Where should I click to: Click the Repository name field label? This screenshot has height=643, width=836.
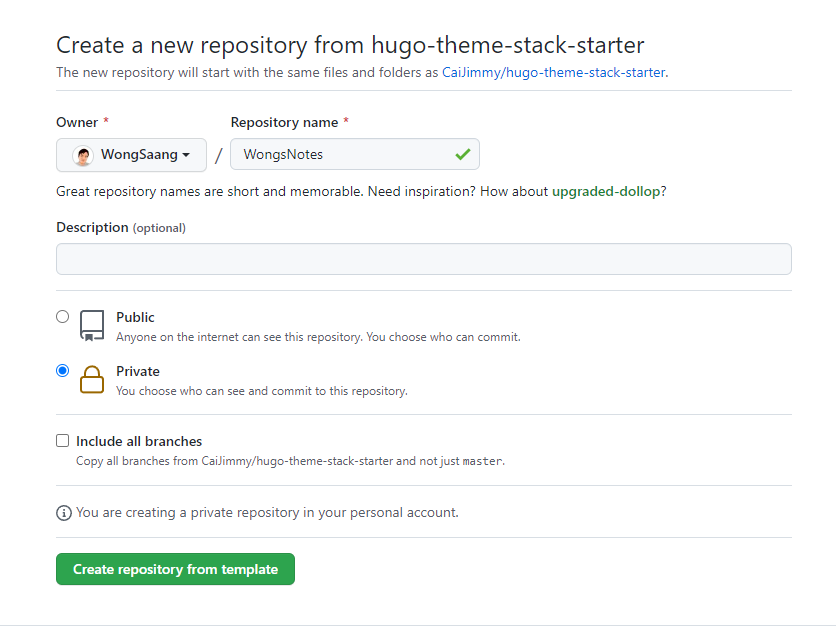pyautogui.click(x=284, y=122)
